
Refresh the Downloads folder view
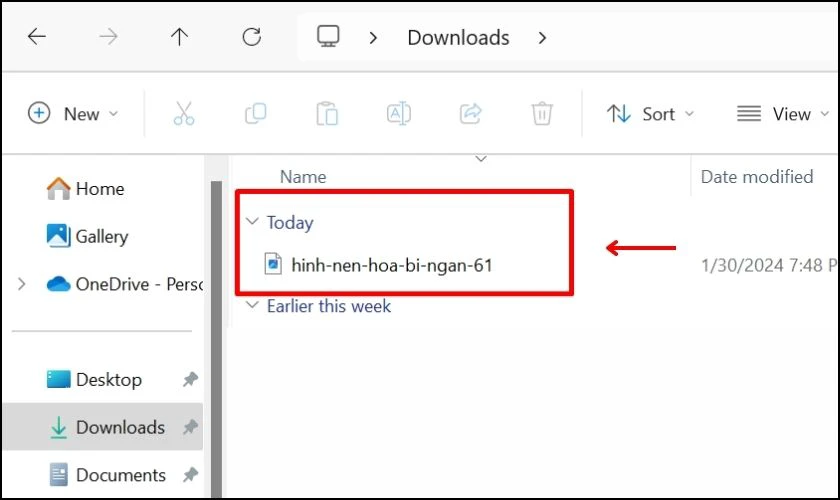pyautogui.click(x=252, y=37)
